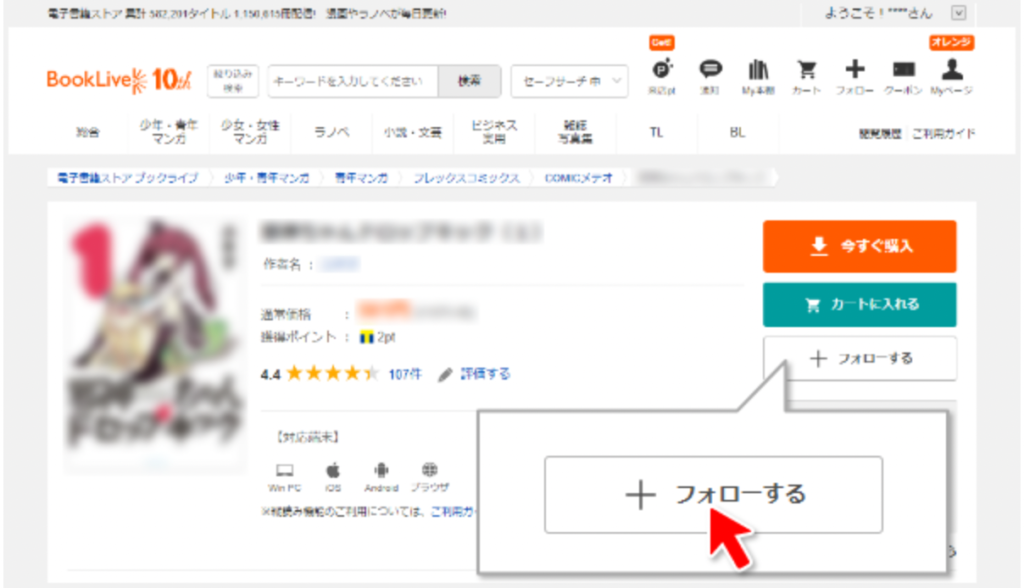Open the ラノベ category tab
Screen dimensions: 1024x588
coord(332,133)
